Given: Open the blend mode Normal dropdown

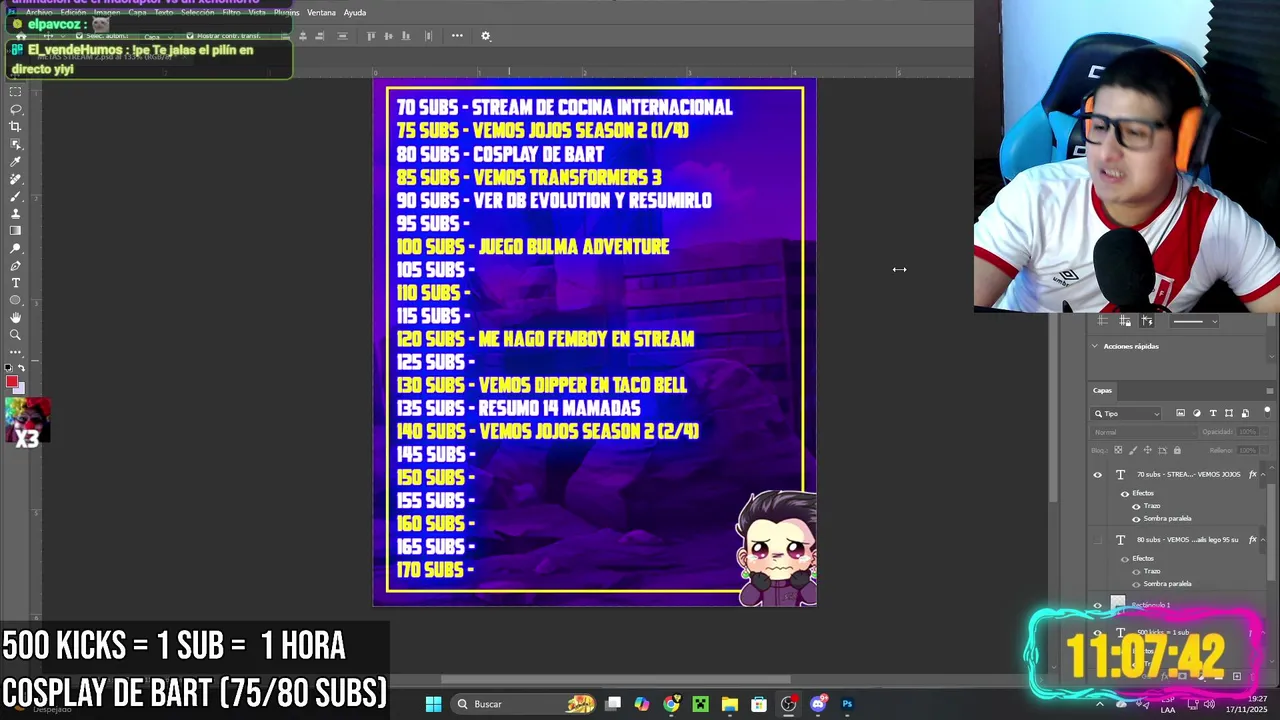Looking at the screenshot, I should [1143, 432].
